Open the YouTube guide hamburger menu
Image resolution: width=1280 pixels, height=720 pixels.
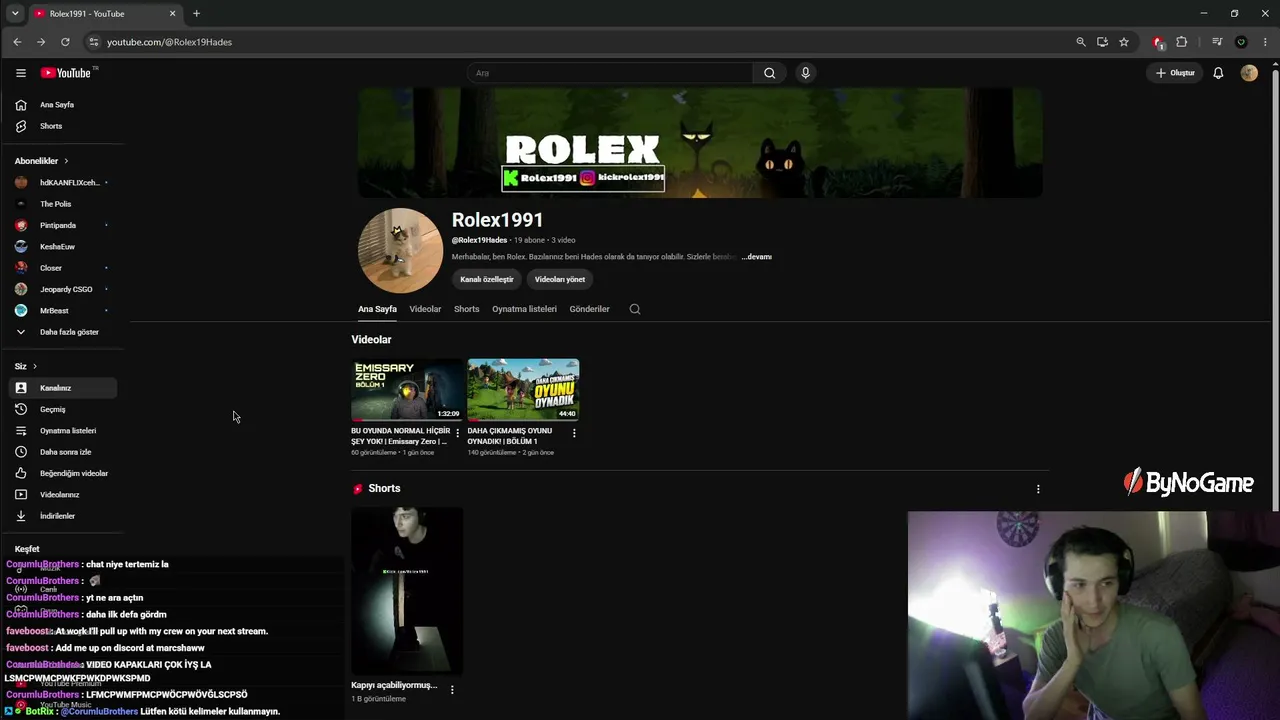(x=21, y=73)
